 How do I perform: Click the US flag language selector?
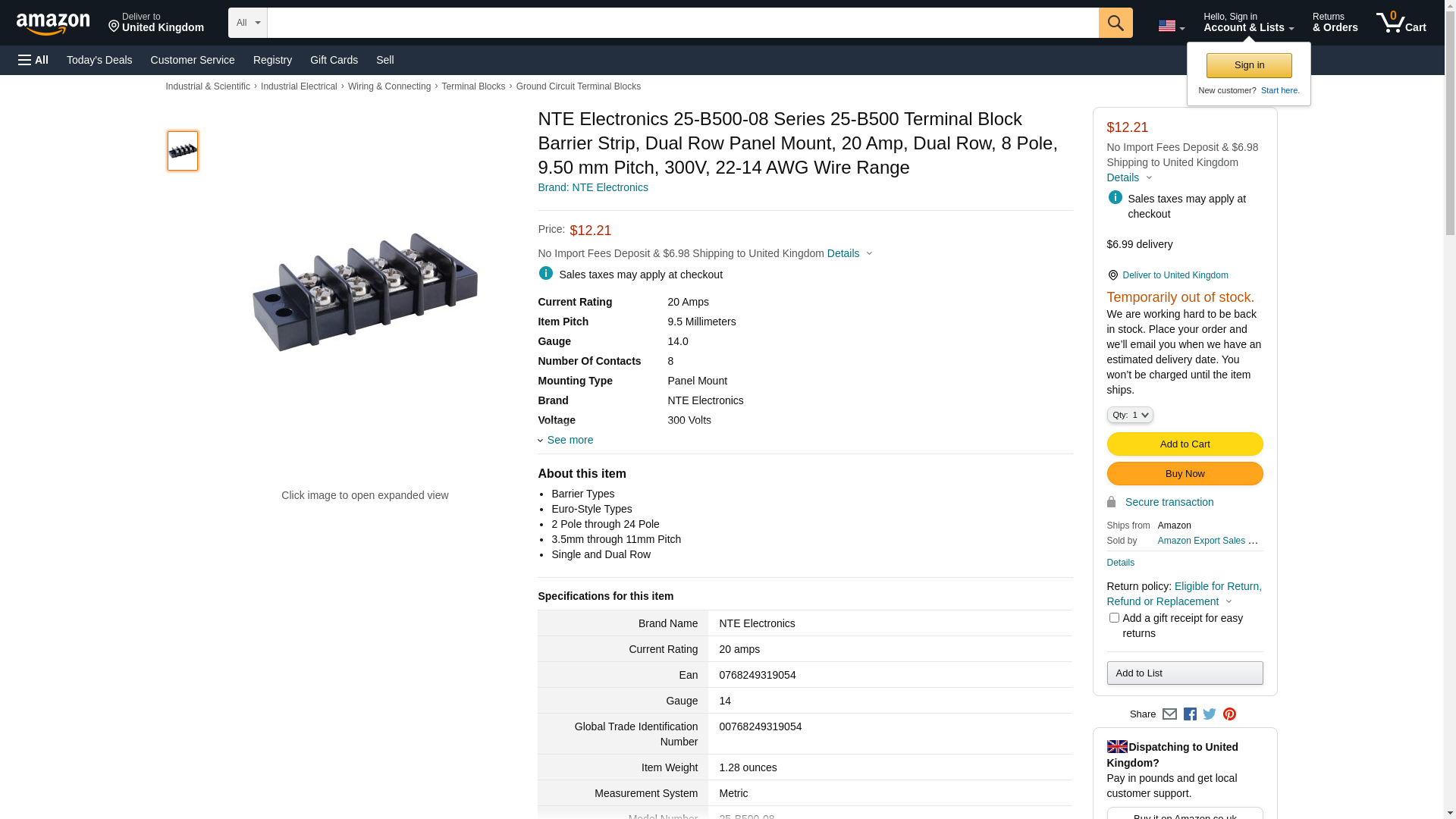coord(1170,26)
